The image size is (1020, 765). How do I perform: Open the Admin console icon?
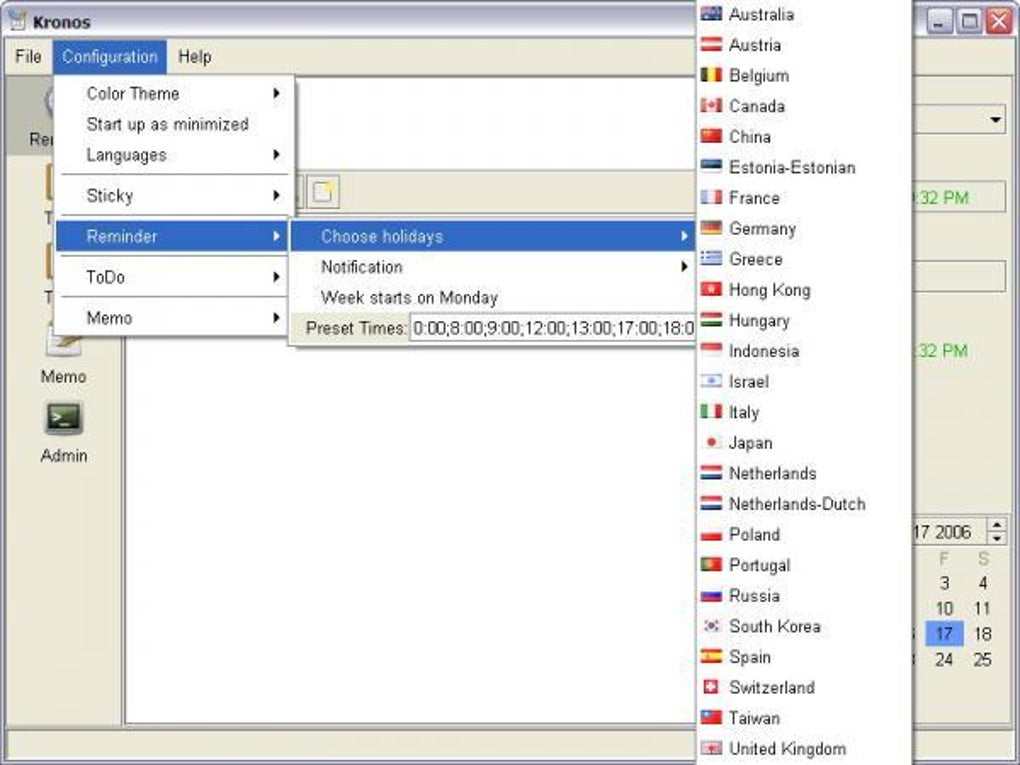[63, 418]
